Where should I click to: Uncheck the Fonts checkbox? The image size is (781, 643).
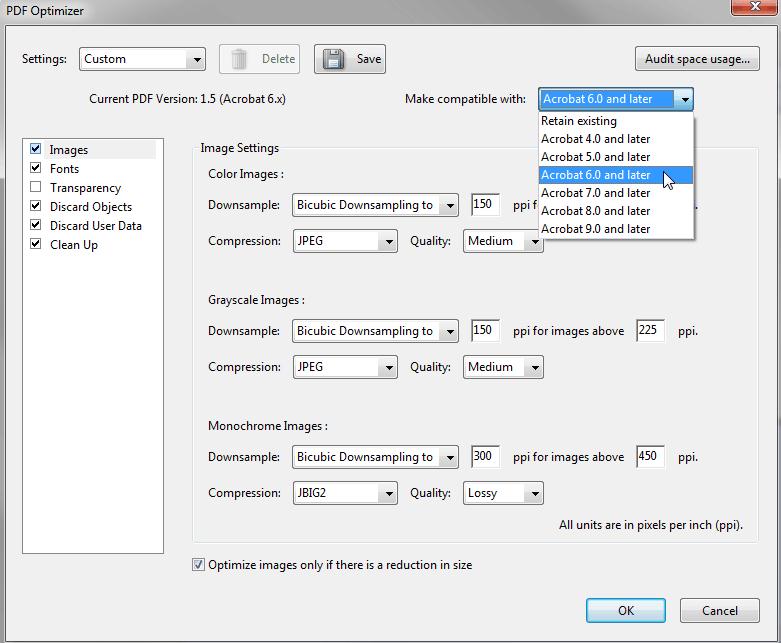[35, 167]
